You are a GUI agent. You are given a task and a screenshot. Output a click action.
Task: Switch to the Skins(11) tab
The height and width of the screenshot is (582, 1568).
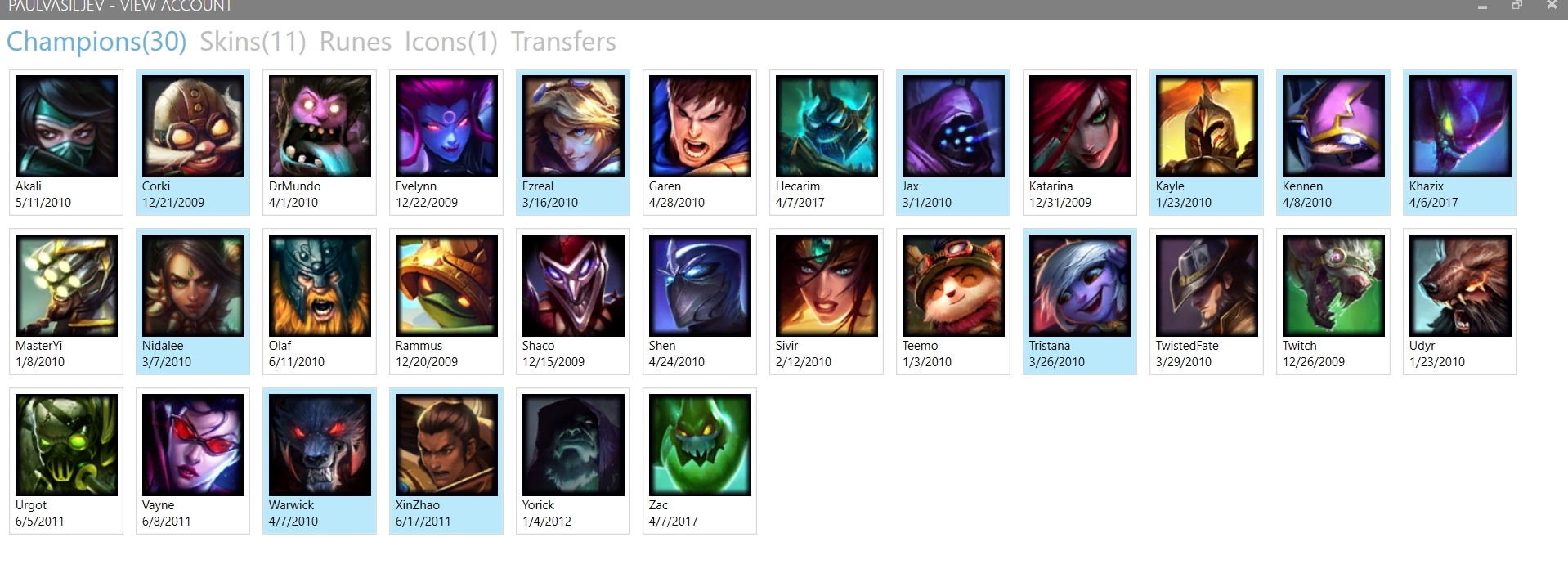click(253, 42)
